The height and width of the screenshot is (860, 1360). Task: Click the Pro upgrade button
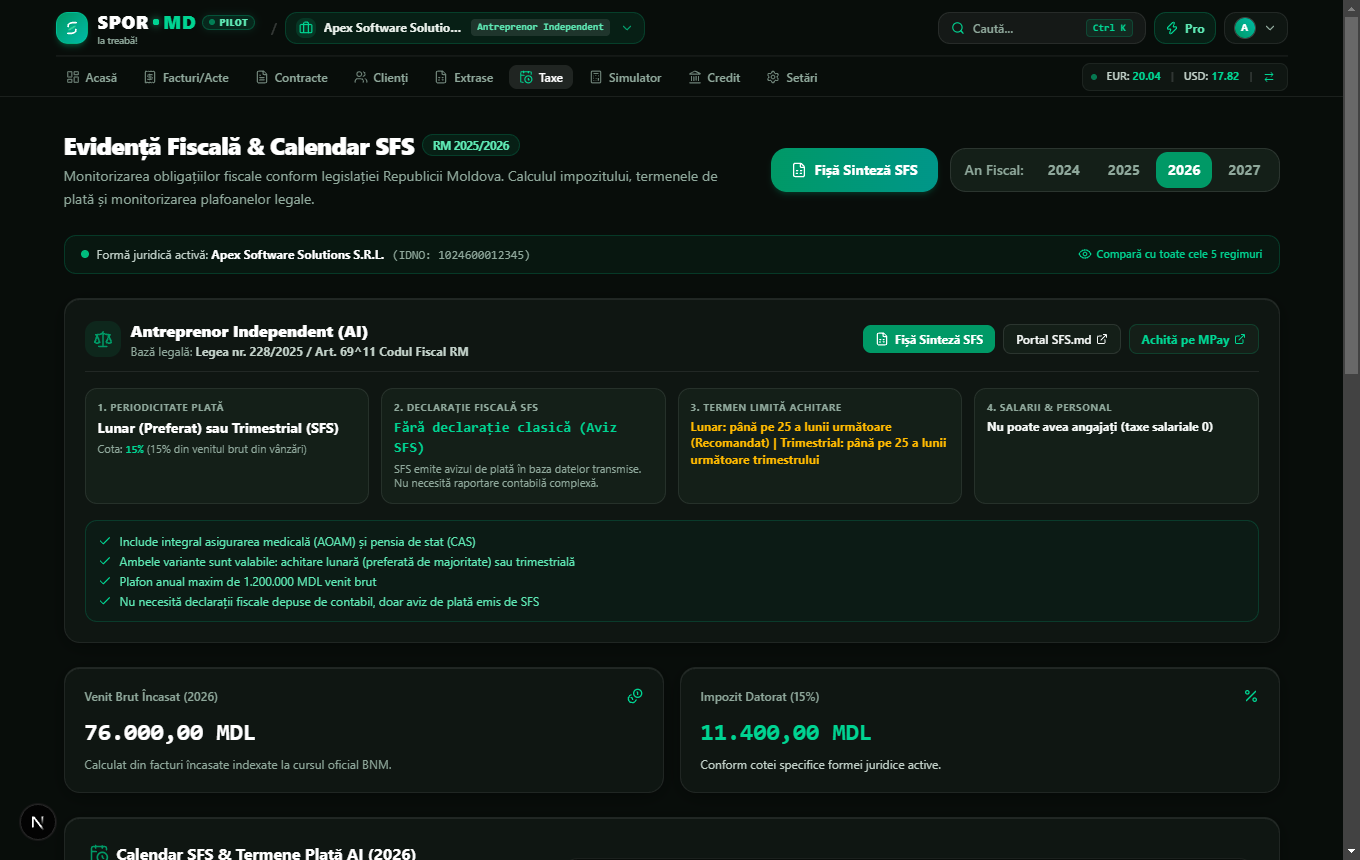point(1185,28)
